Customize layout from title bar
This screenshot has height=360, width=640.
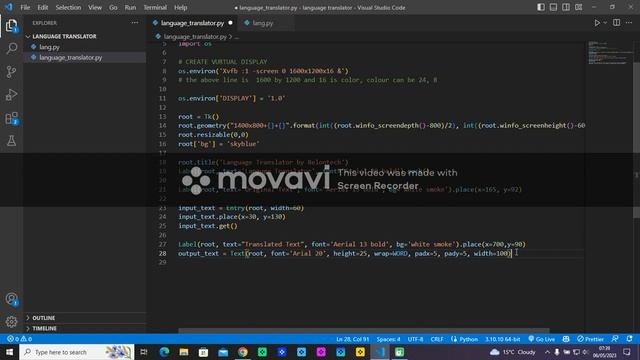[x=579, y=7]
